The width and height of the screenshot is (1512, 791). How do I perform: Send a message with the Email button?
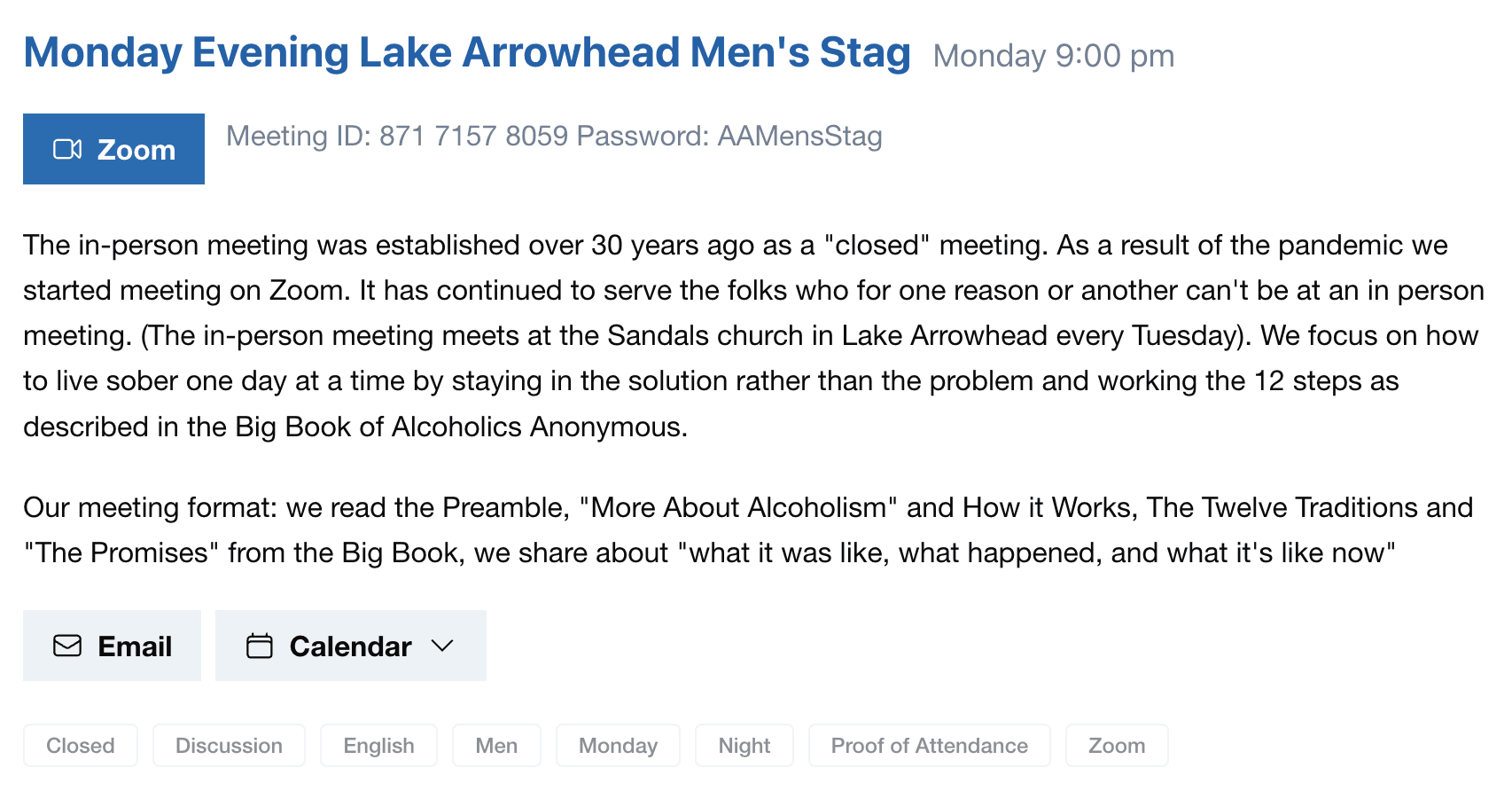pyautogui.click(x=112, y=646)
